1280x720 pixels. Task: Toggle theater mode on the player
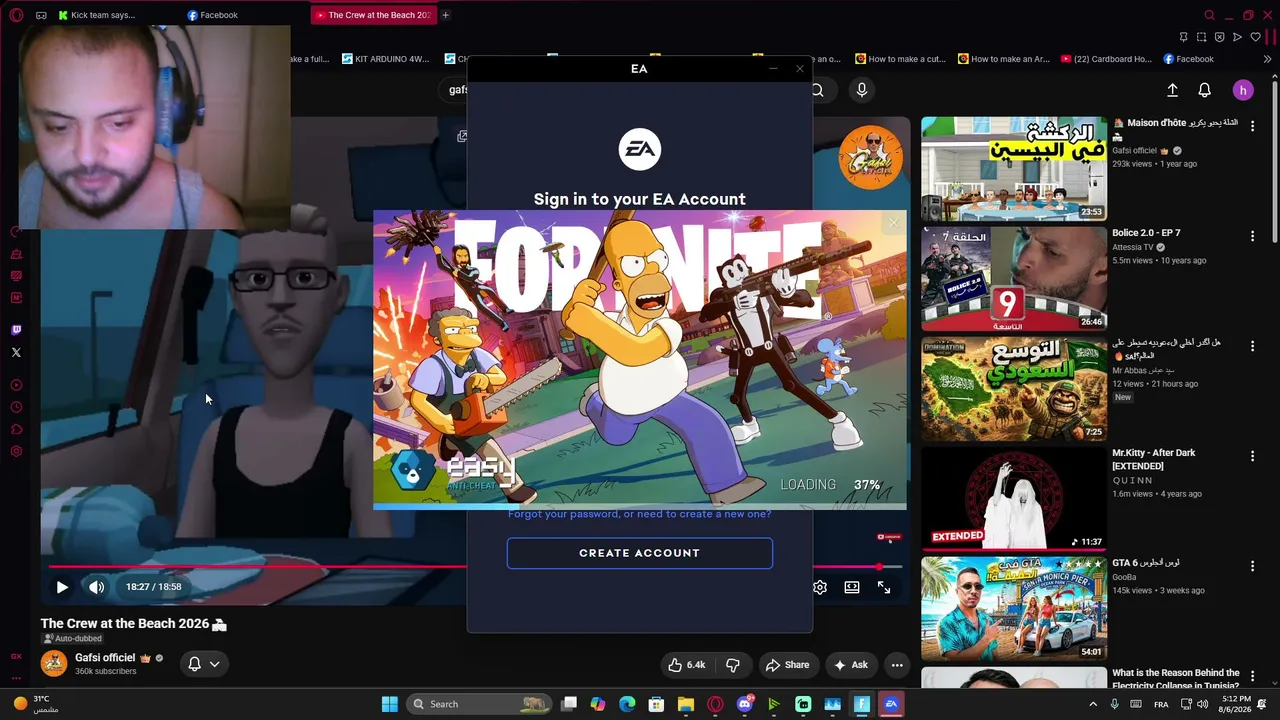coord(852,587)
